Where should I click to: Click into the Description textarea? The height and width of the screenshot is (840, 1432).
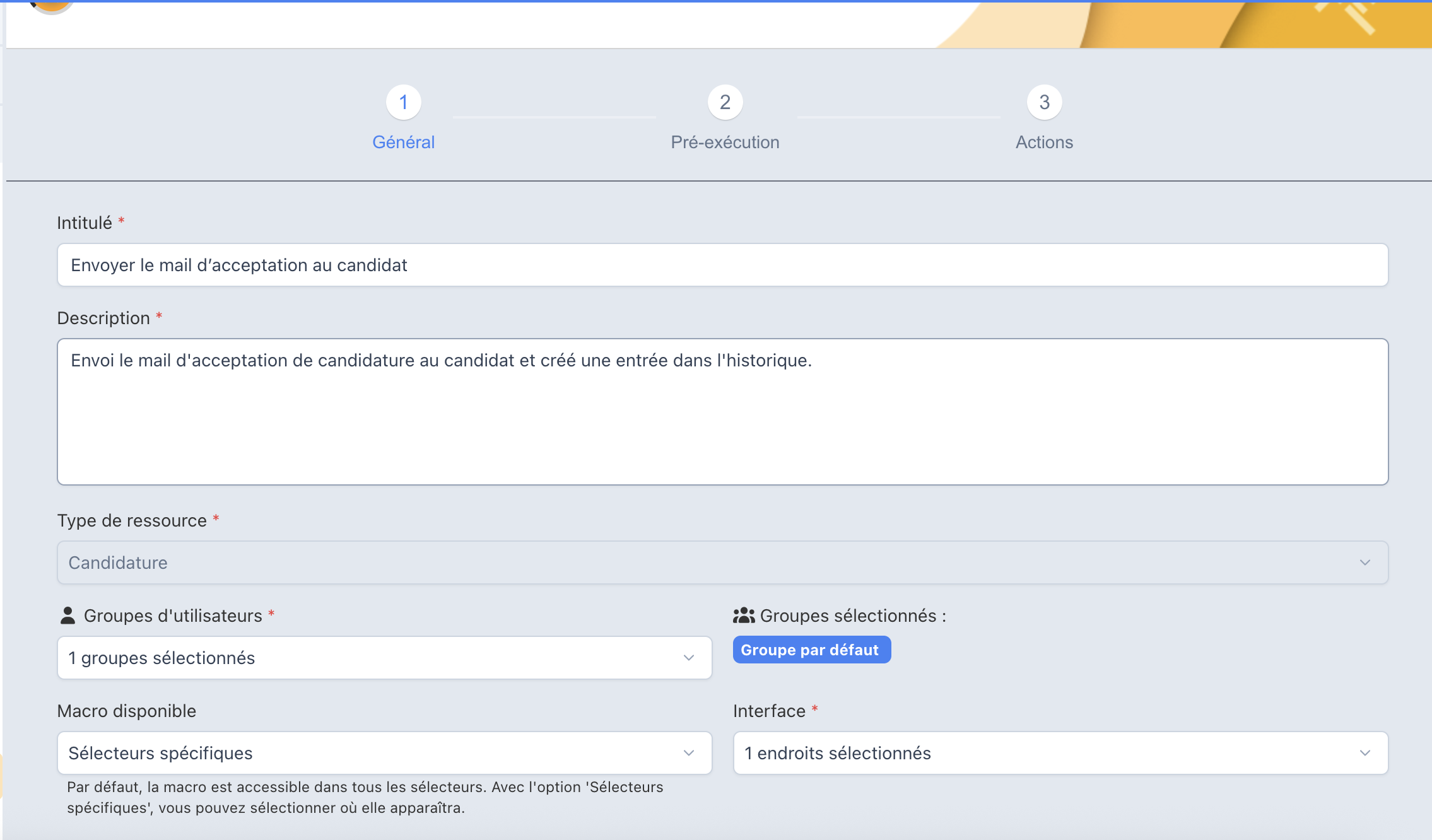[x=723, y=412]
